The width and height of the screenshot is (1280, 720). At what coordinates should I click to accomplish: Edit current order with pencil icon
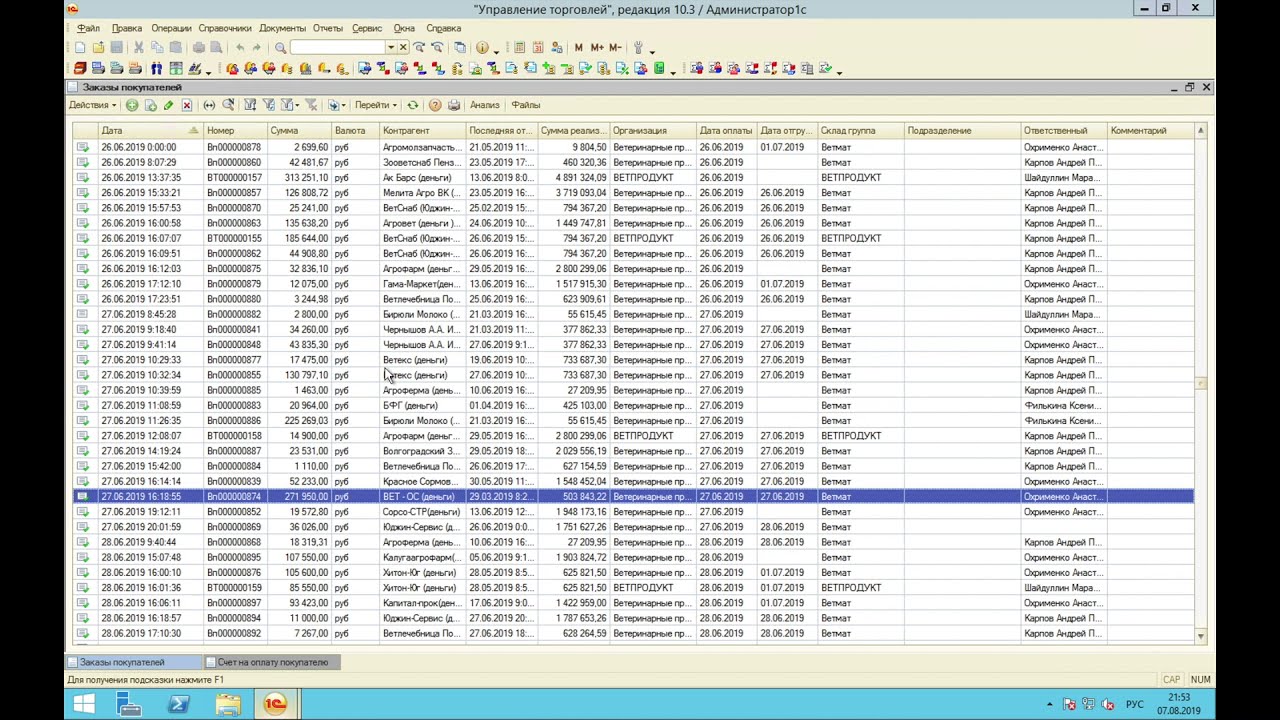click(x=169, y=105)
